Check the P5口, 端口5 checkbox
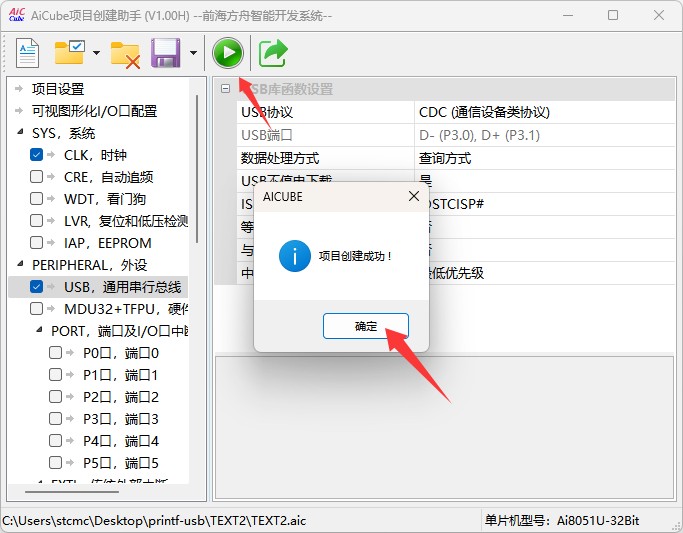This screenshot has height=533, width=683. pyautogui.click(x=55, y=462)
